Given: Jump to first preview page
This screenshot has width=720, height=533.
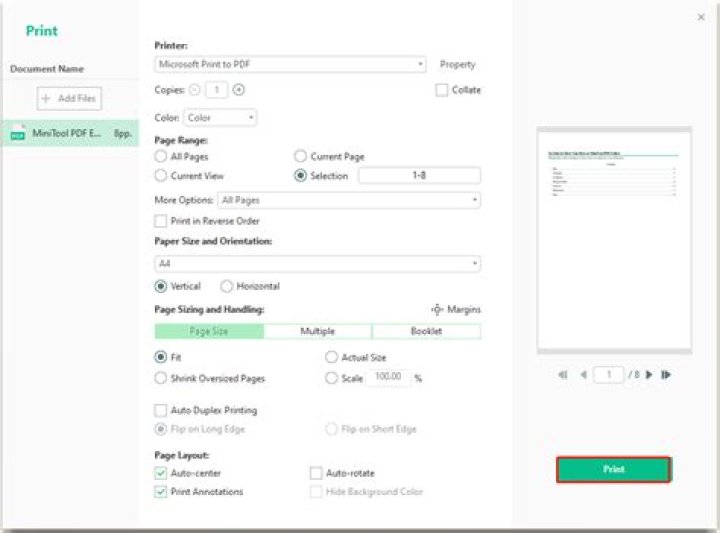Looking at the screenshot, I should 562,375.
